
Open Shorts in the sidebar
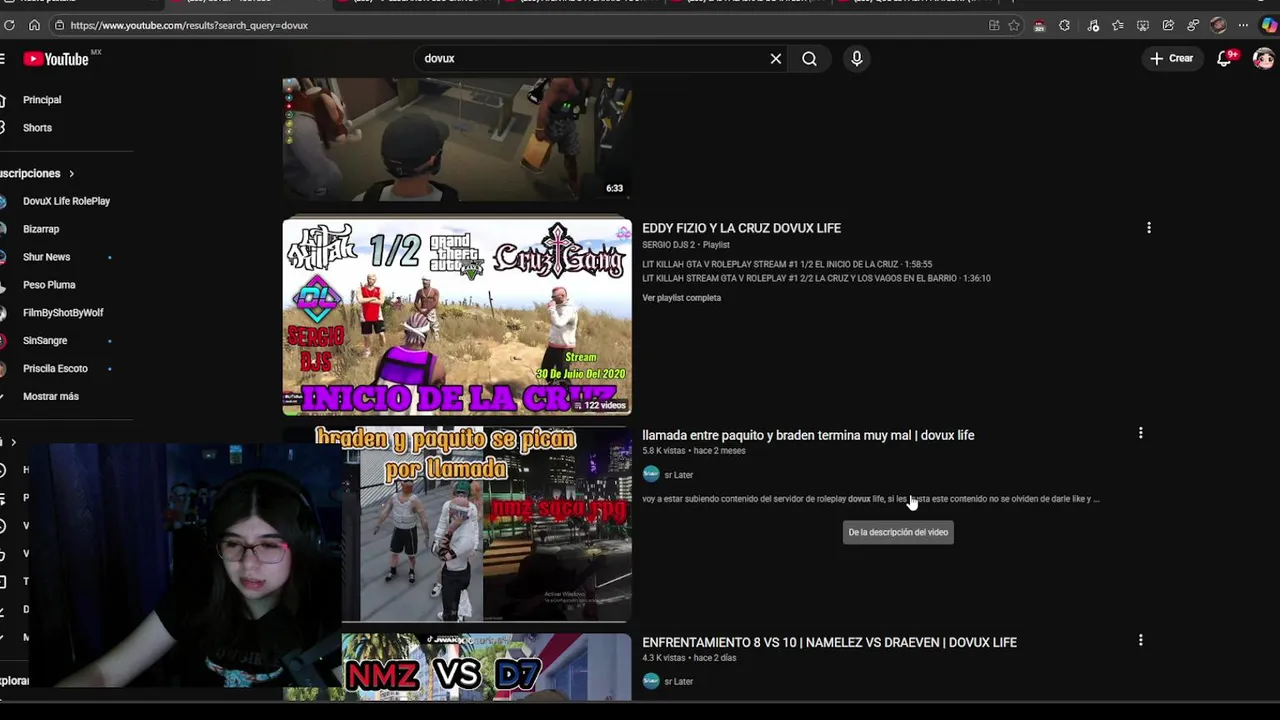click(x=37, y=128)
